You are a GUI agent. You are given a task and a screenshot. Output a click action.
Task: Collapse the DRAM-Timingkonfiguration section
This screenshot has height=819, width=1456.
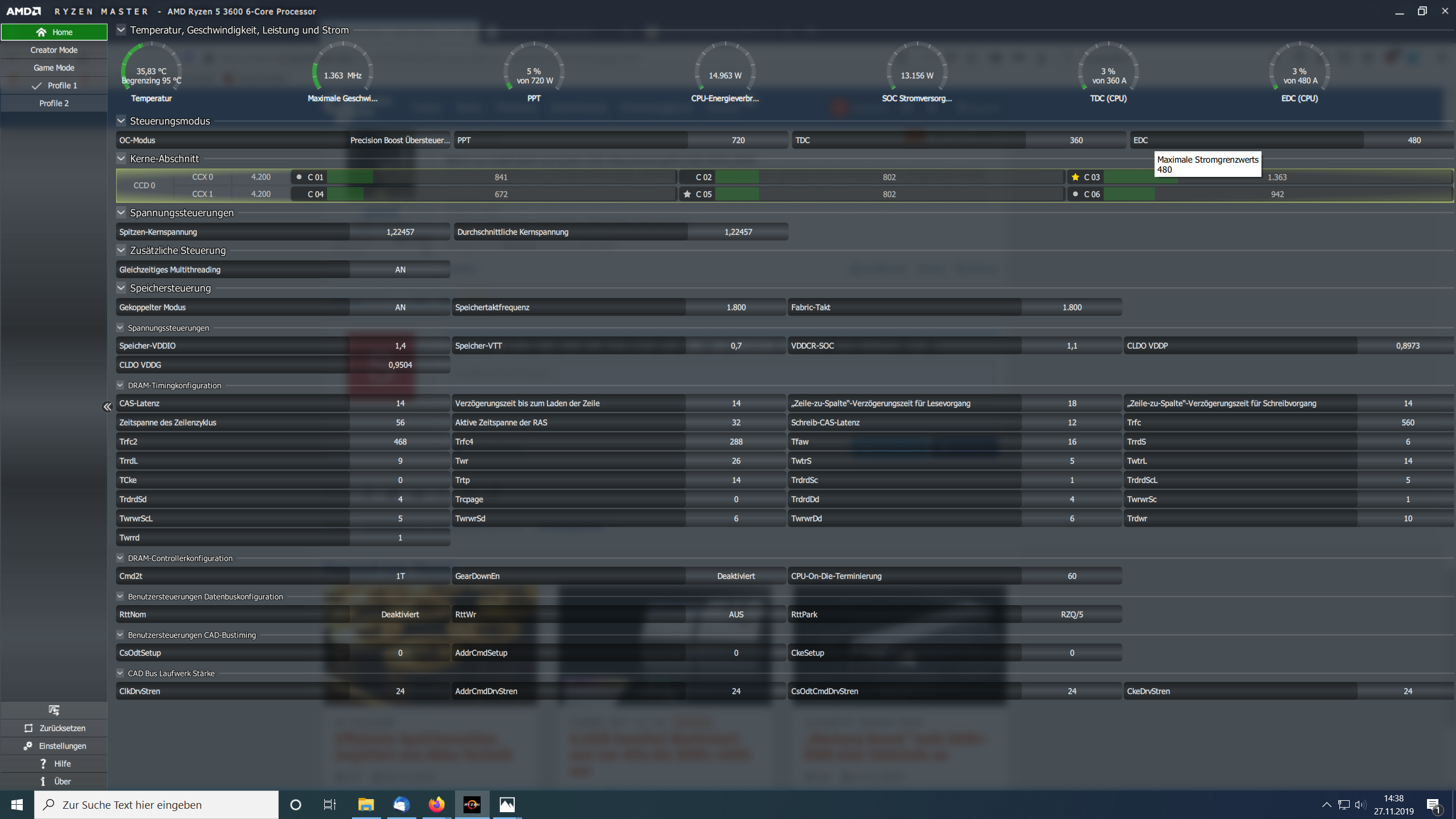pyautogui.click(x=120, y=385)
